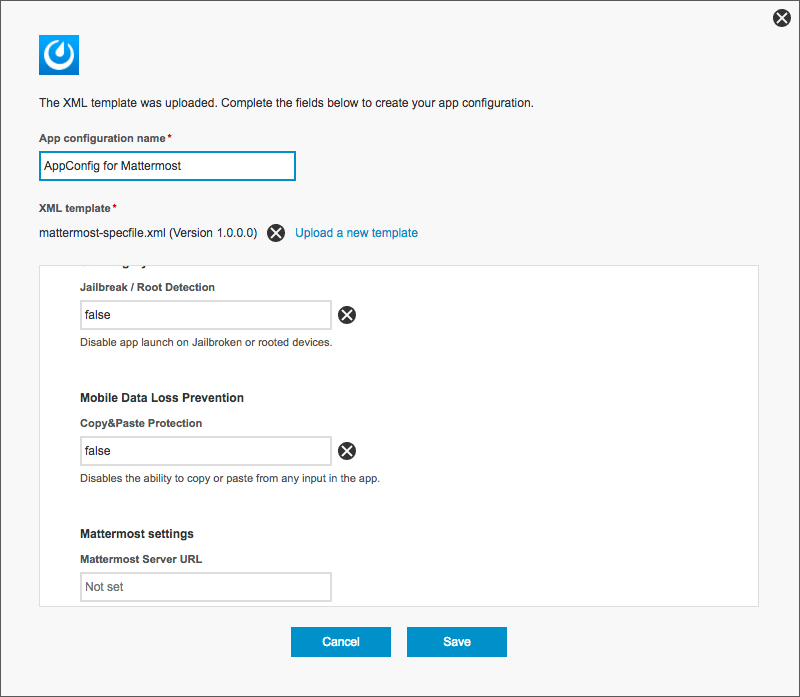
Task: Click 'Disables the ability to copy' description
Action: 230,478
